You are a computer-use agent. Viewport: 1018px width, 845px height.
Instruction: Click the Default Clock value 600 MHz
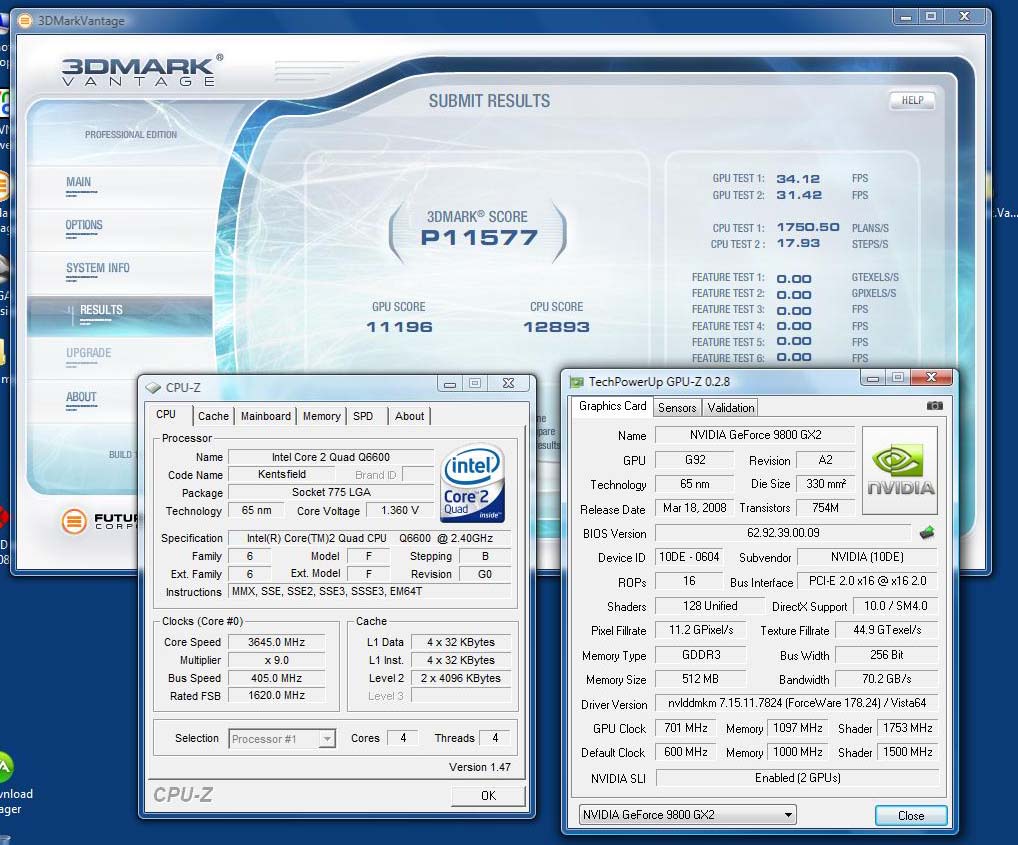[686, 752]
